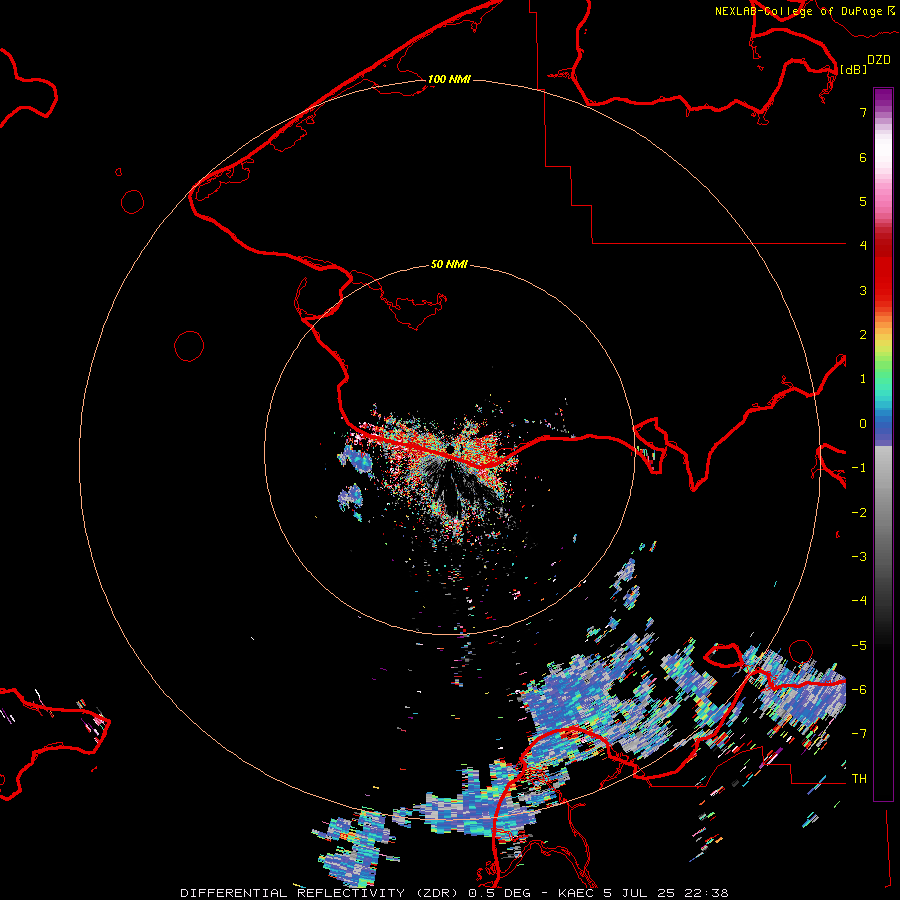Image resolution: width=900 pixels, height=900 pixels.
Task: Click the 1 value on the color scale
Action: pyautogui.click(x=863, y=379)
